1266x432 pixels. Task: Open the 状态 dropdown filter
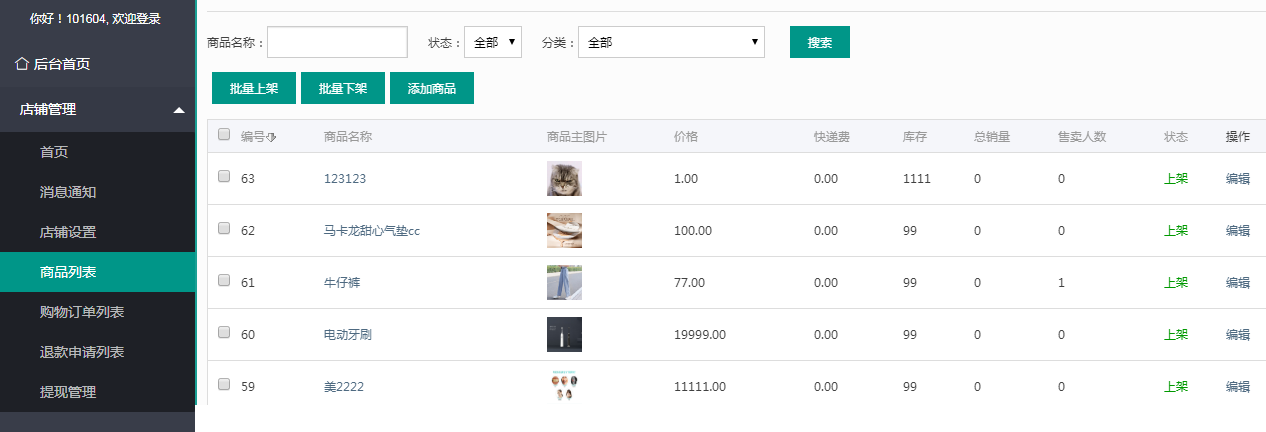(x=493, y=43)
